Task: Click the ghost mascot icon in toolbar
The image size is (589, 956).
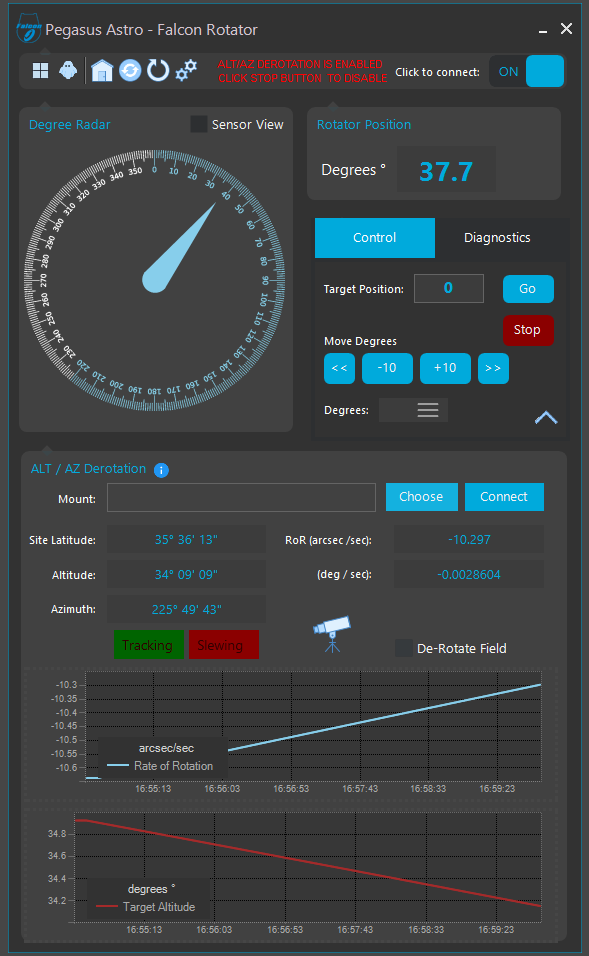Action: click(68, 71)
